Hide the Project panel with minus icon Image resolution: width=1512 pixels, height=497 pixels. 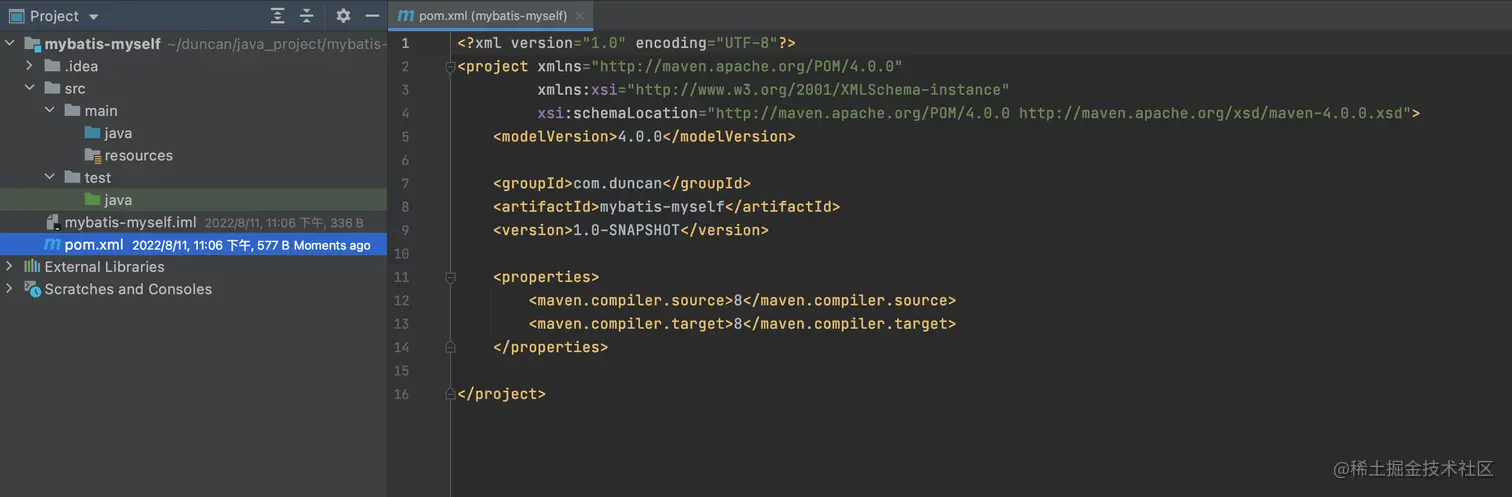tap(372, 16)
